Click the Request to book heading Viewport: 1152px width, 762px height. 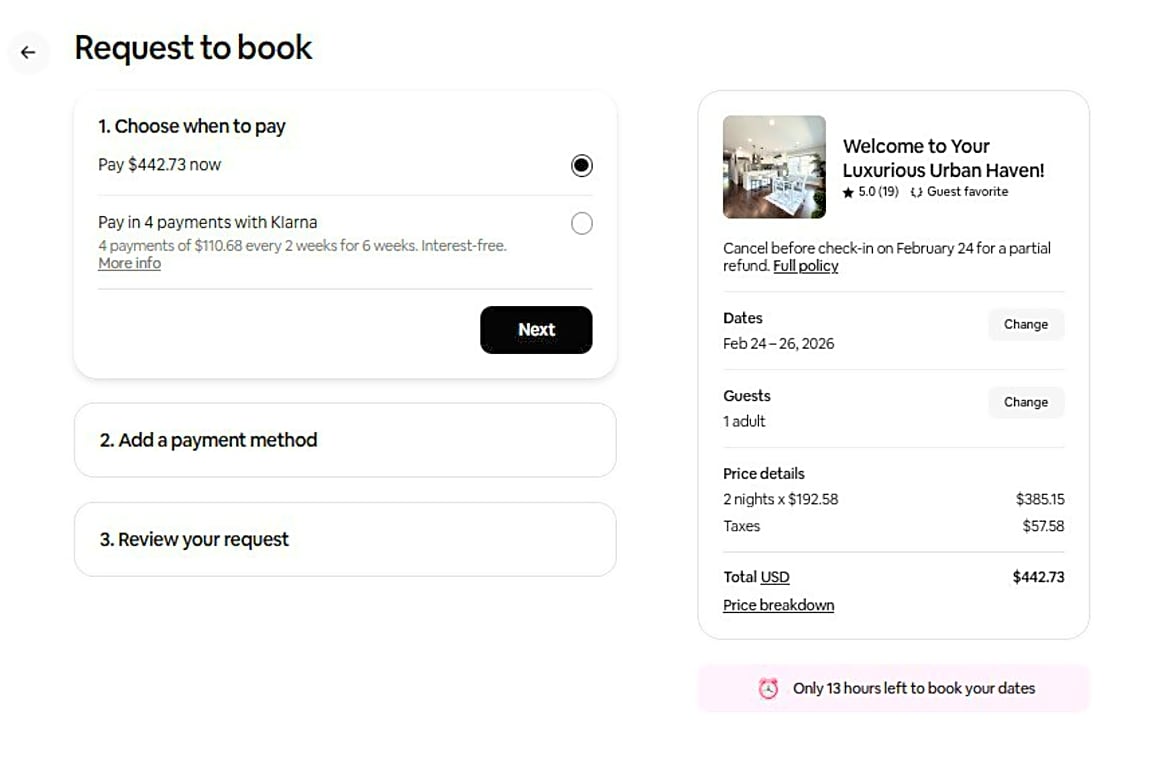193,48
